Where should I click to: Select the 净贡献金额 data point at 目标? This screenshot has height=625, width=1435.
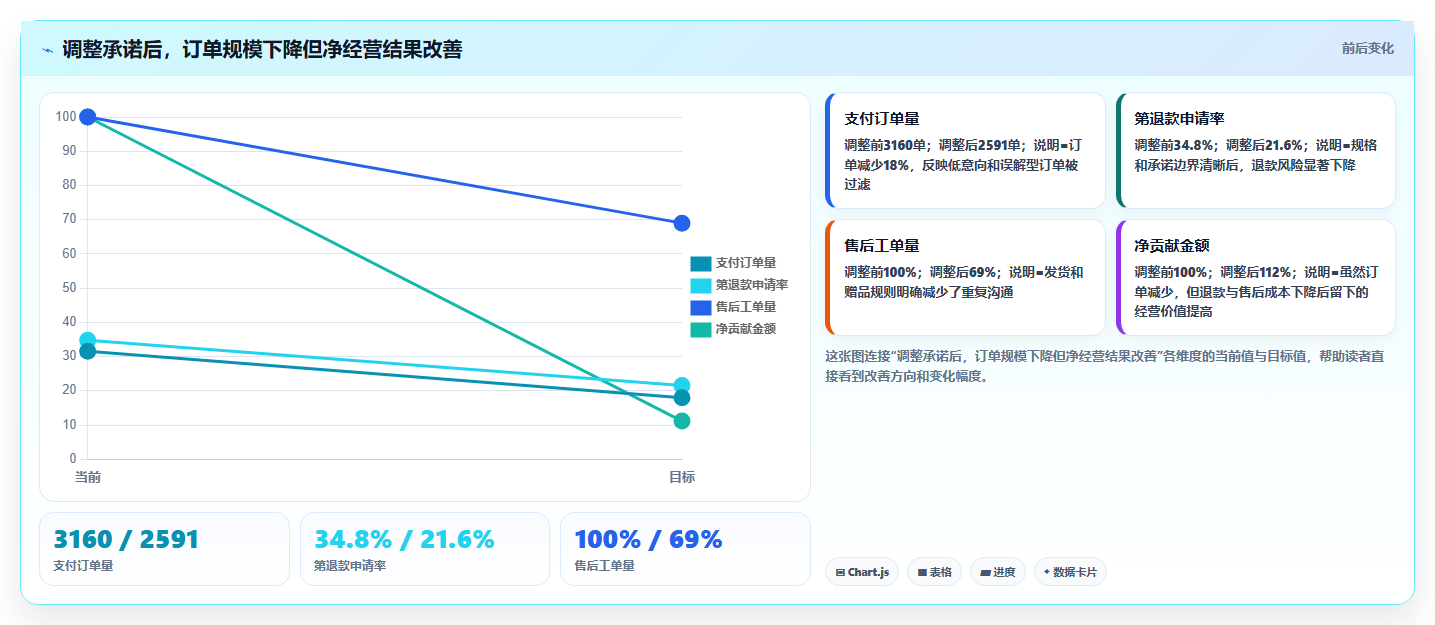(x=682, y=421)
